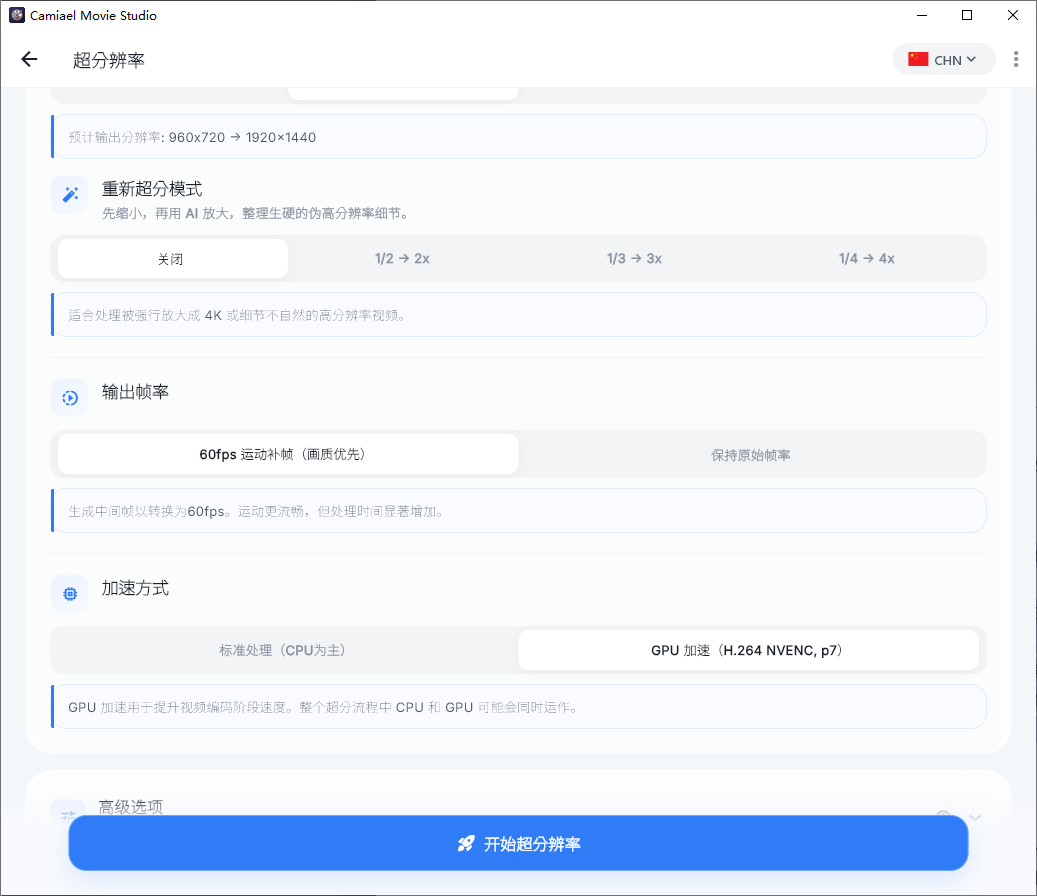Click the 适合处理被强行放大成 4K hint text
Screen dimensions: 1037x896
(237, 315)
